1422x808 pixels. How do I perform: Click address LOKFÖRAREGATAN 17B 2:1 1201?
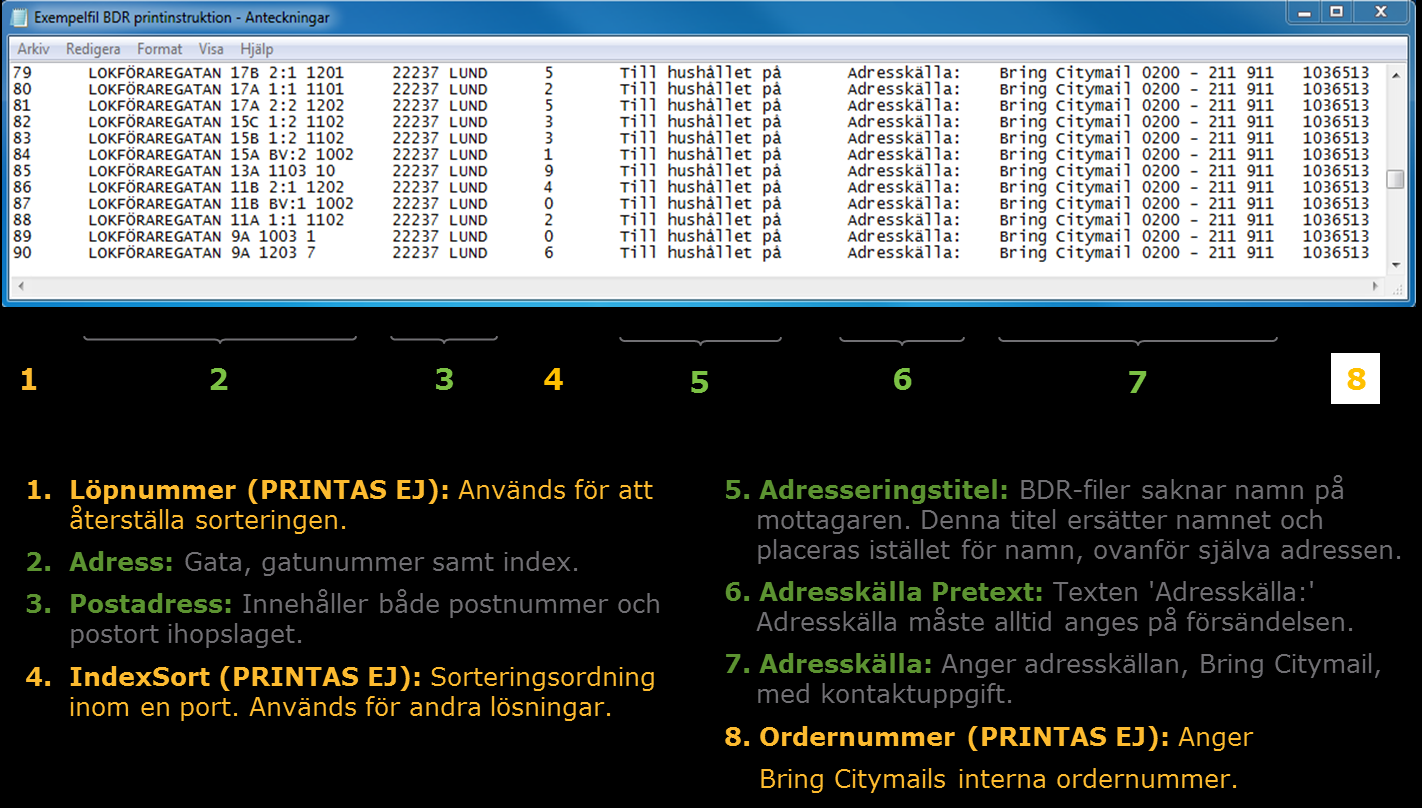[216, 73]
